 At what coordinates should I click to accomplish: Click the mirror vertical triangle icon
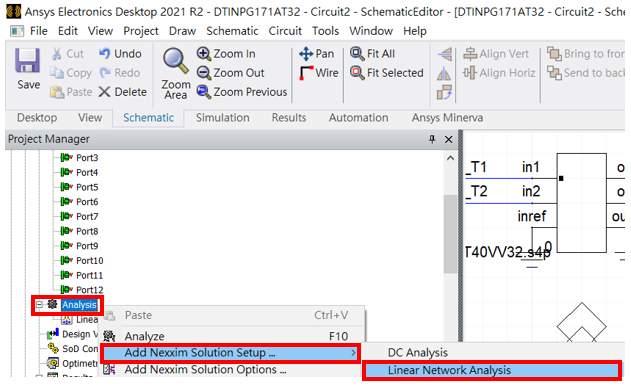tap(444, 73)
